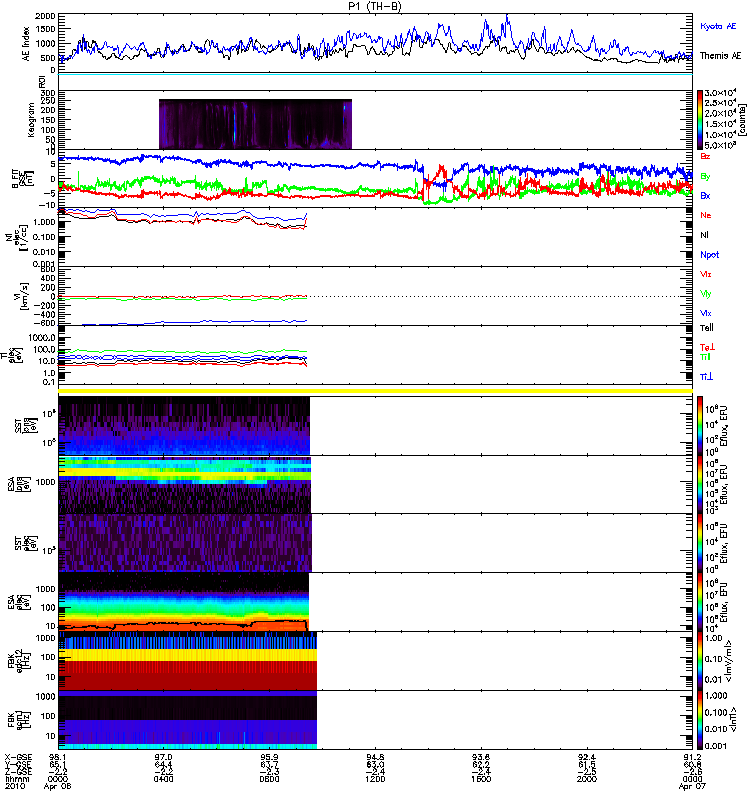Viewport: 750px width, 800px height.
Task: Click the FBK scm1 magnetic spectrogram panel
Action: click(188, 720)
